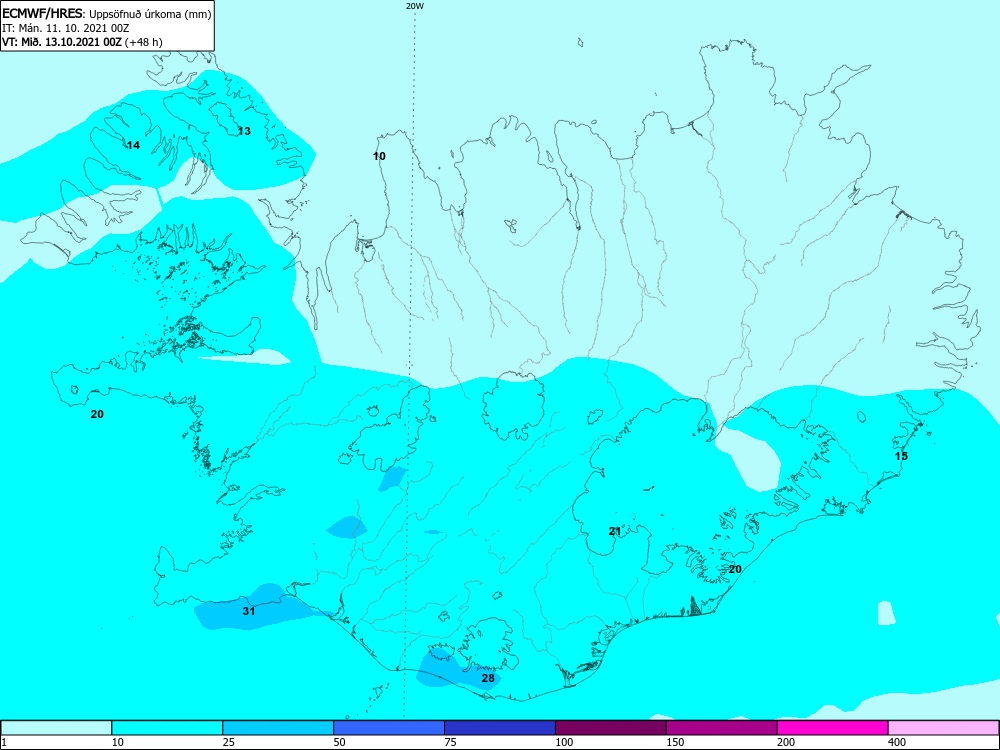This screenshot has width=1000, height=750.
Task: Click the 1–10 mm pale legend swatch
Action: 56,728
